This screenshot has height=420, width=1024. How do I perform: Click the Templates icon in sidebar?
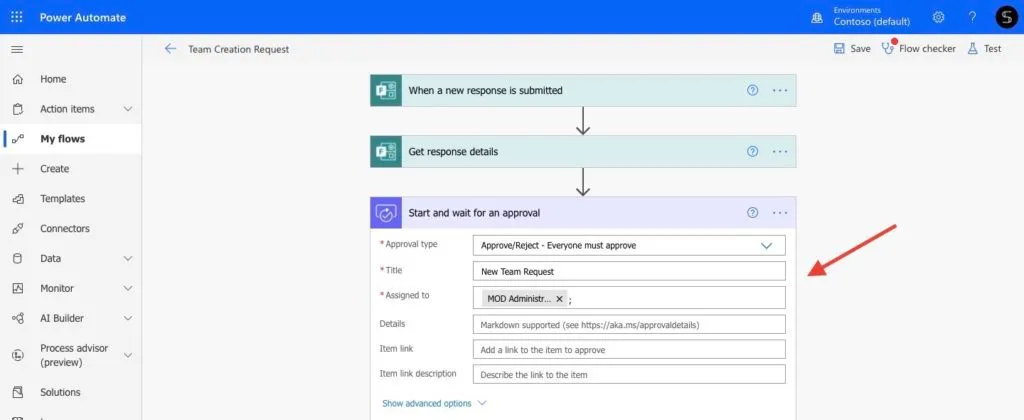coord(18,199)
